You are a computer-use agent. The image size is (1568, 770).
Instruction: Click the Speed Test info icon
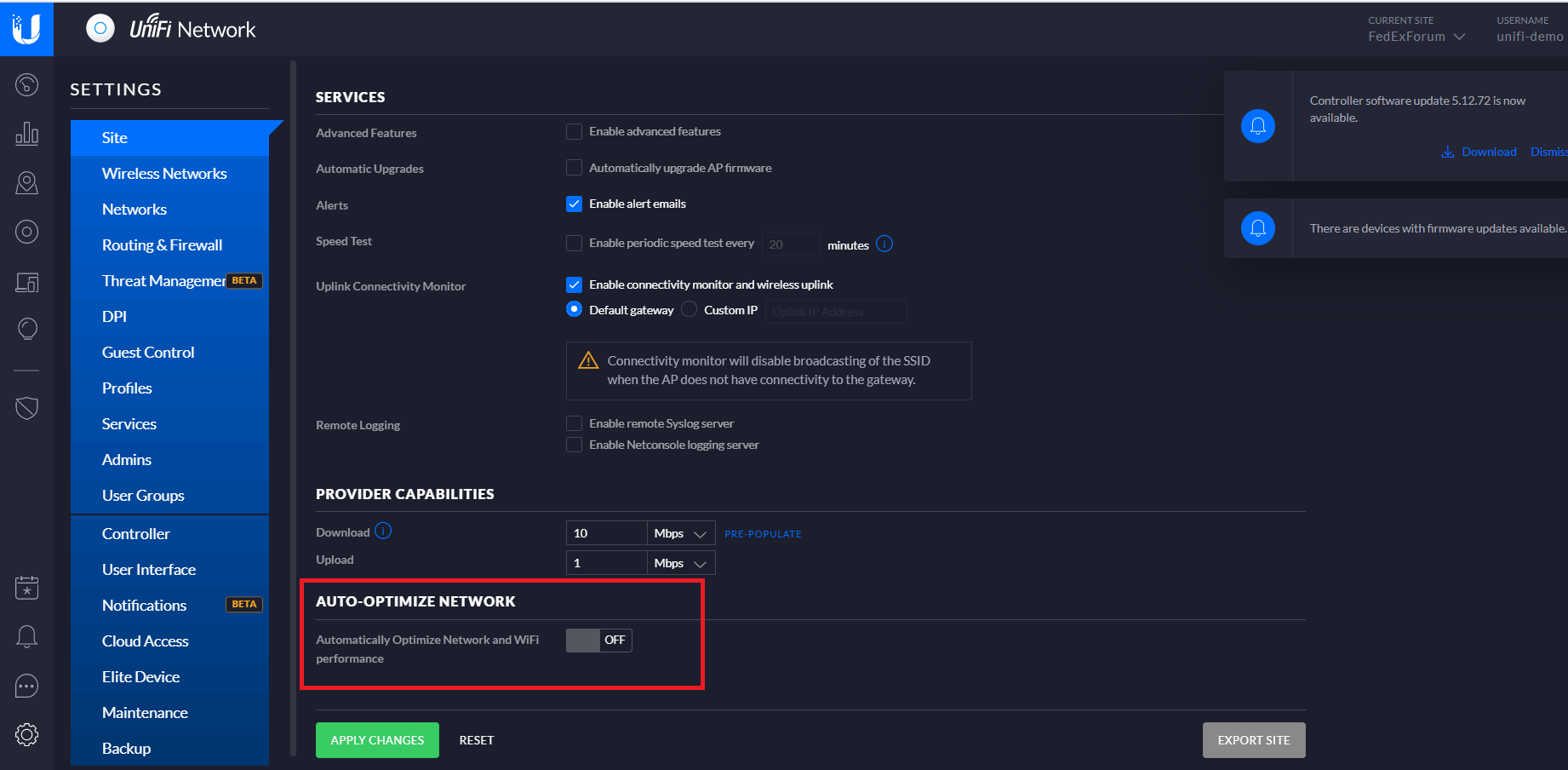(884, 244)
